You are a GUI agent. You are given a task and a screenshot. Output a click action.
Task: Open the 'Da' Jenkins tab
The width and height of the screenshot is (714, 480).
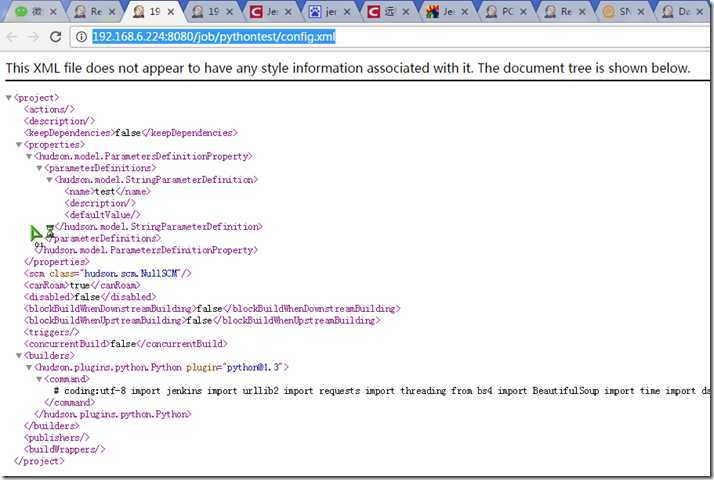click(x=682, y=11)
